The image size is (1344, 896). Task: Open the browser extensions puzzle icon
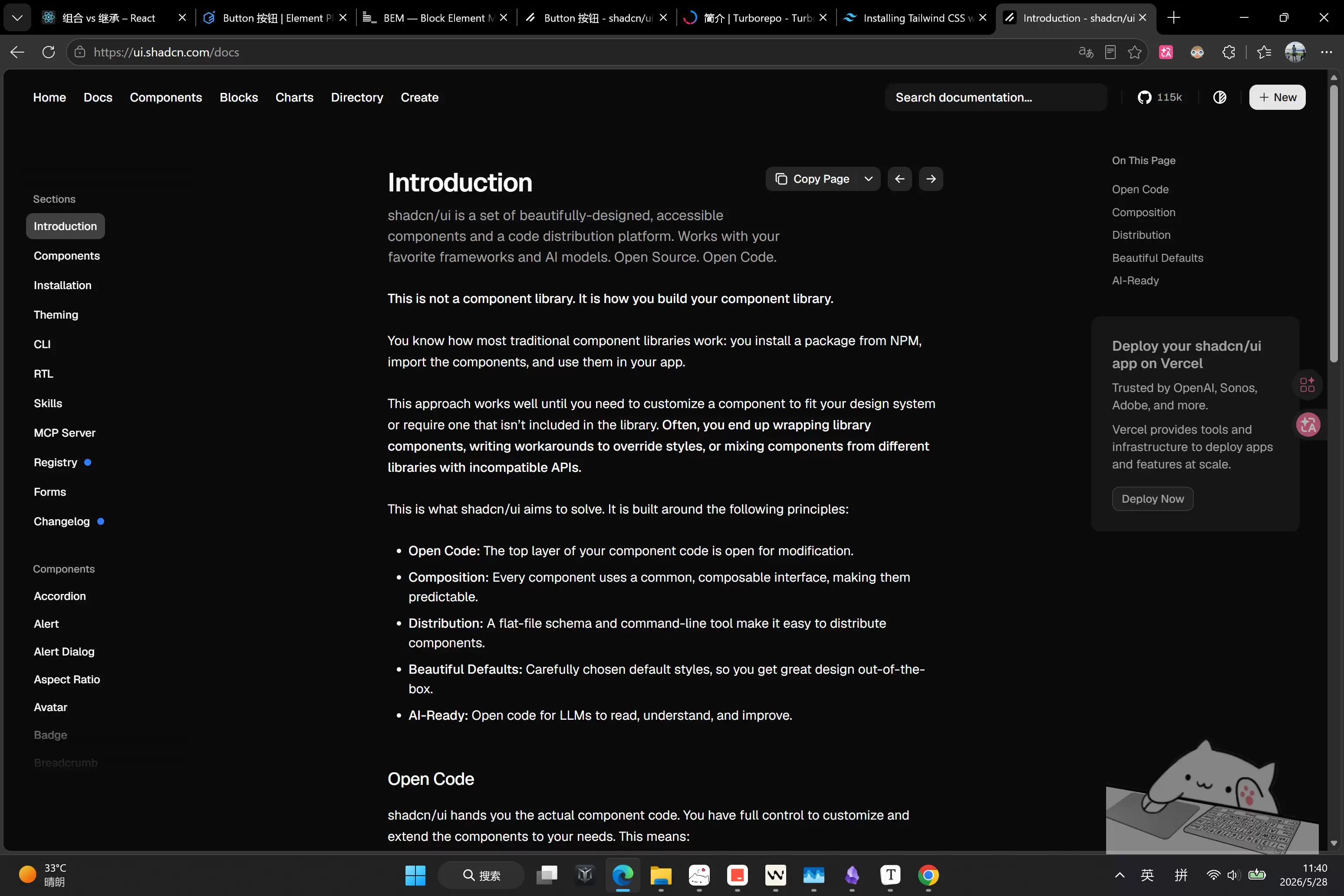click(1229, 52)
